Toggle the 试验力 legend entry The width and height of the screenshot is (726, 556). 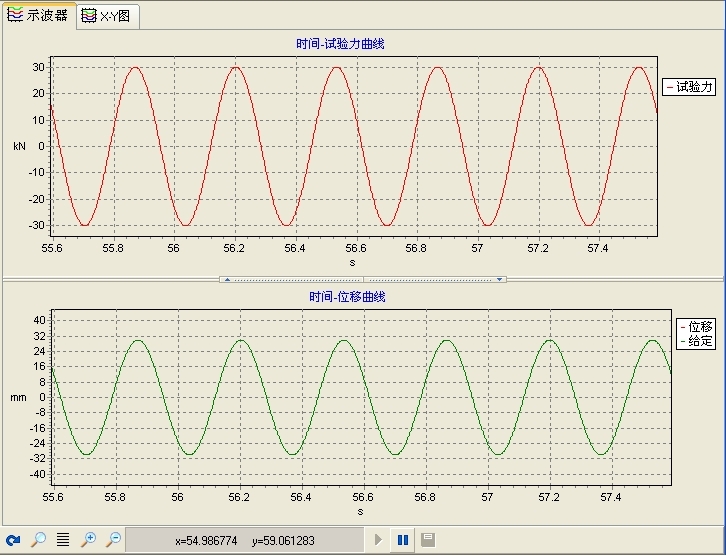point(689,87)
